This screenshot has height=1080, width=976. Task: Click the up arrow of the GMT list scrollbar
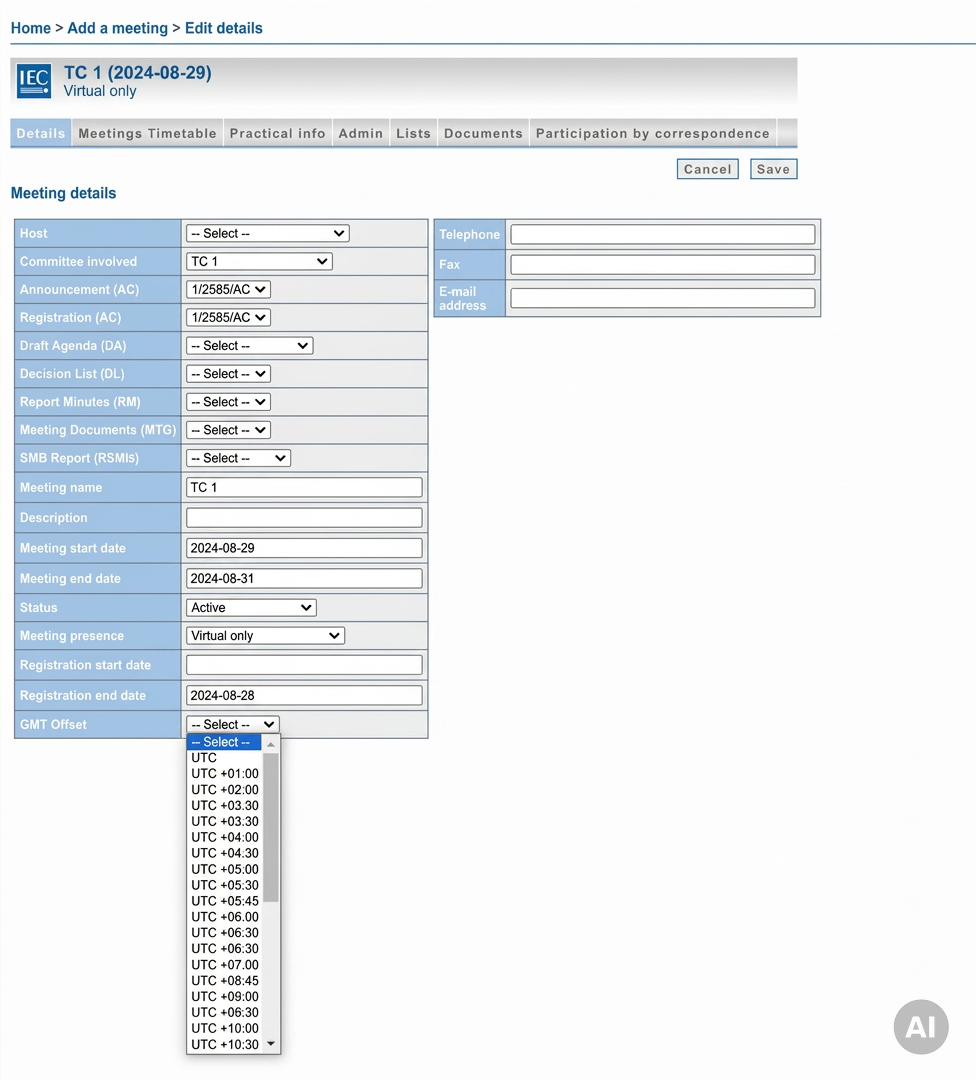tap(271, 744)
